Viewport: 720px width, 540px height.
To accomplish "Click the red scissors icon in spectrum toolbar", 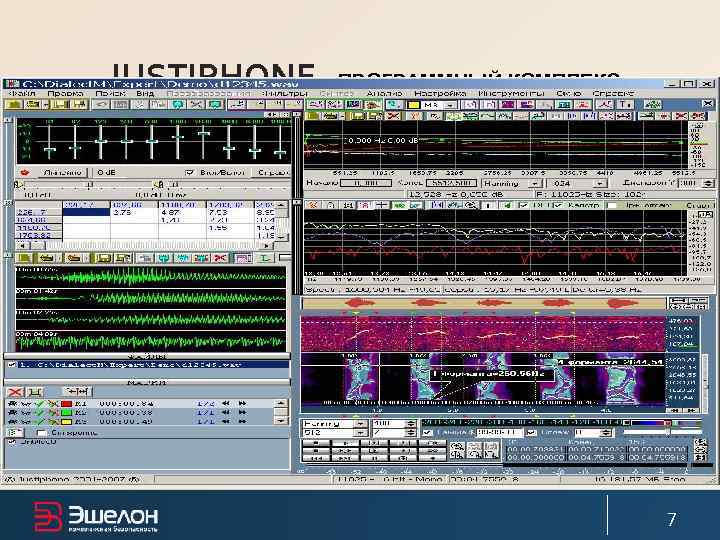I will (393, 116).
